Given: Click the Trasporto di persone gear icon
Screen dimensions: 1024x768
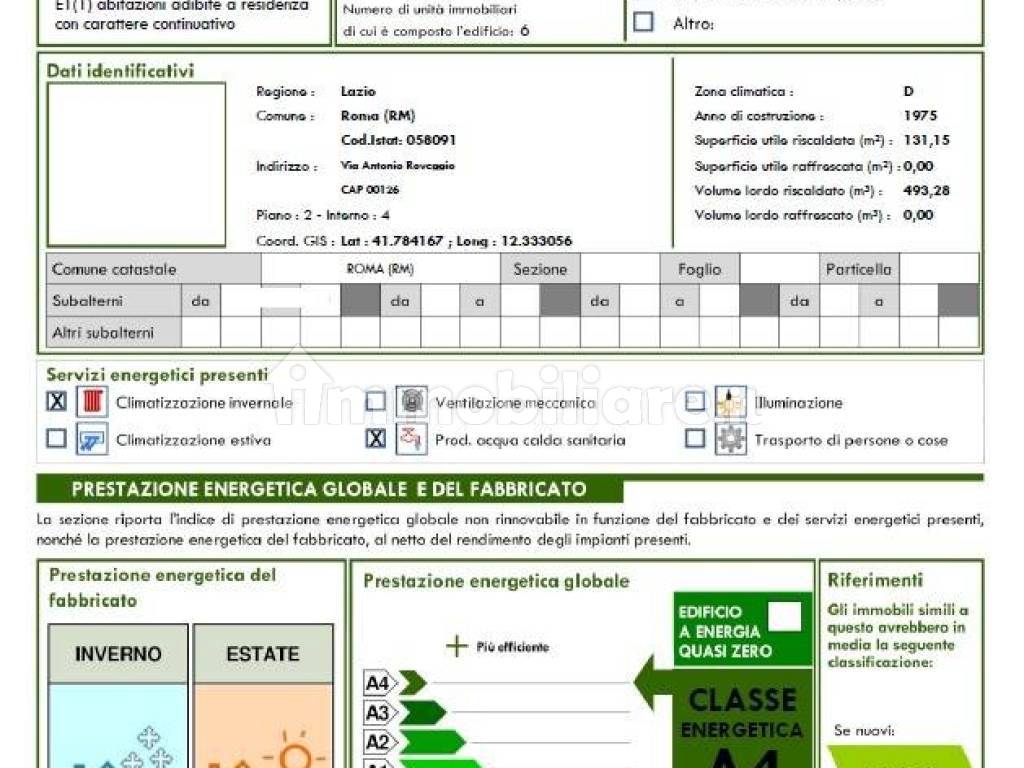Looking at the screenshot, I should (731, 438).
